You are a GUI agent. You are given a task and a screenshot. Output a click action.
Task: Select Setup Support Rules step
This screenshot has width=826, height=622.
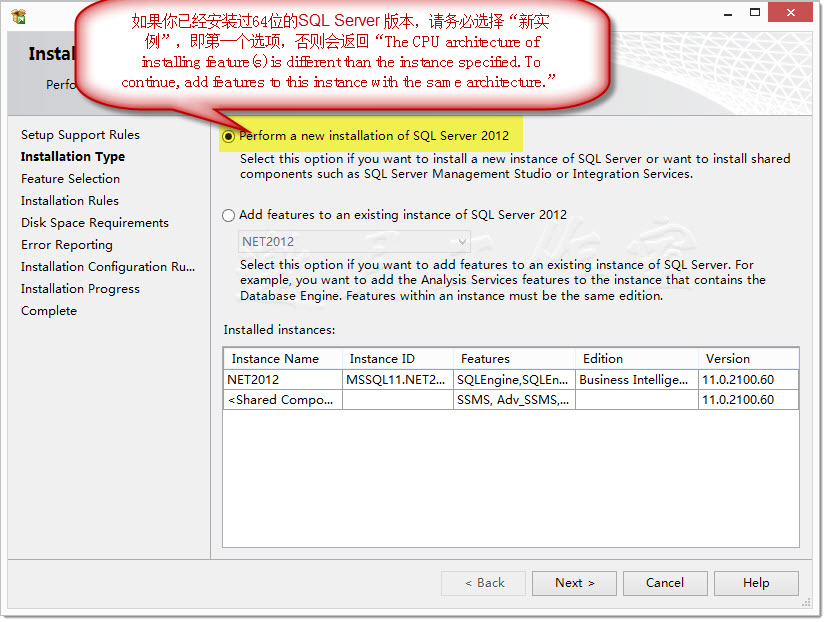(81, 135)
